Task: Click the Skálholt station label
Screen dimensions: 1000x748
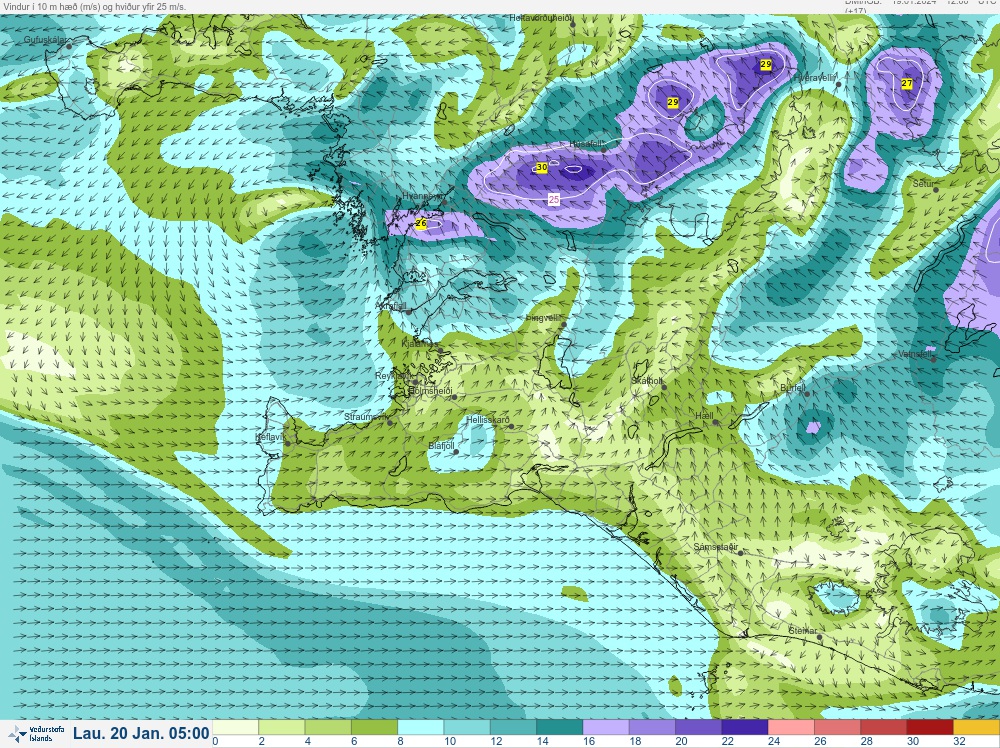Action: coord(647,381)
